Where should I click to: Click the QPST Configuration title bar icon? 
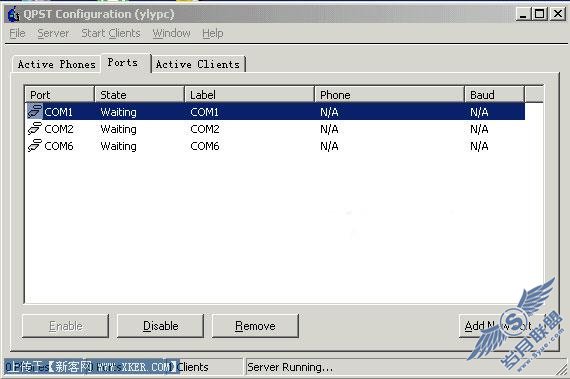point(13,14)
